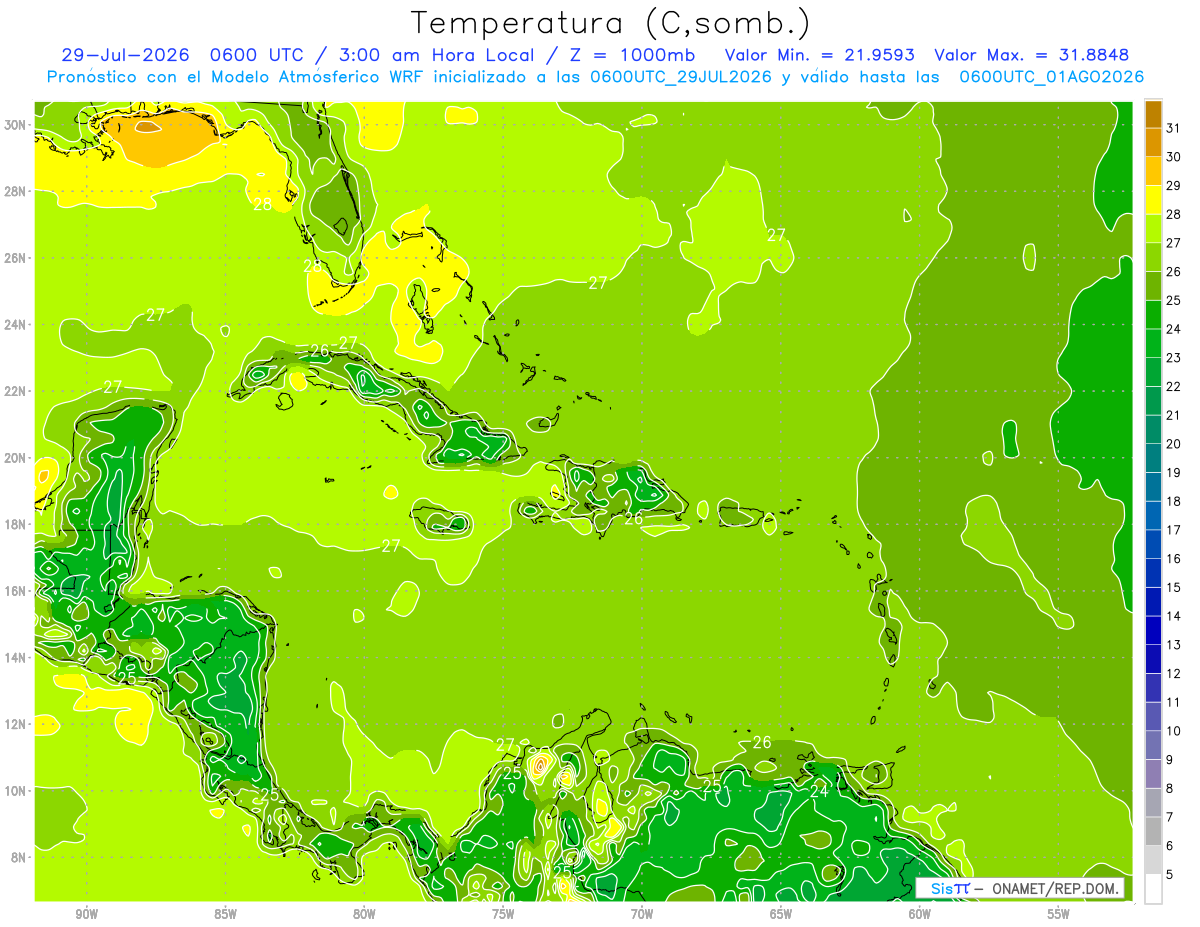Click the 80W longitude axis label

[364, 914]
